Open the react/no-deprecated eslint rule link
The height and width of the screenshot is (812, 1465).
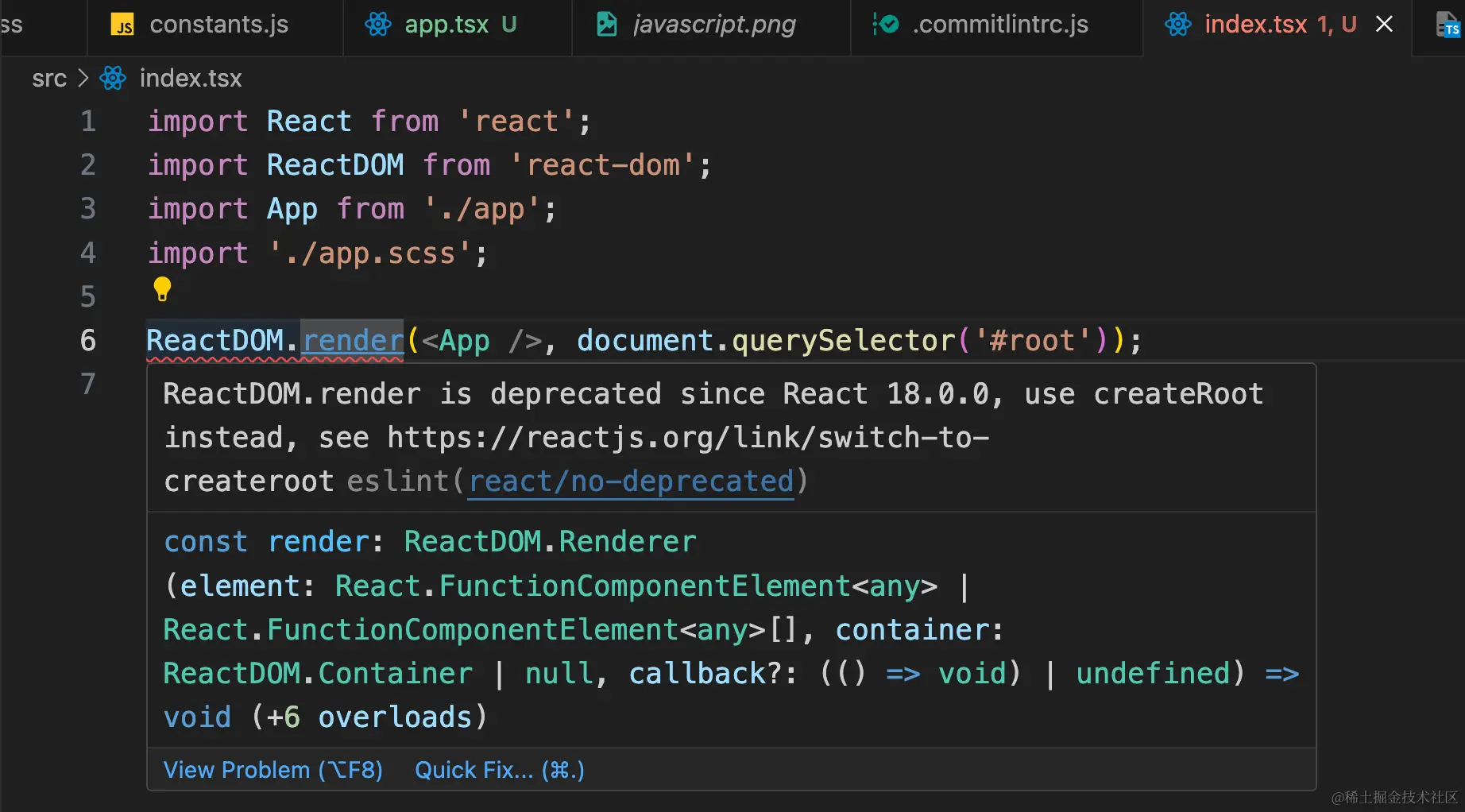(631, 481)
